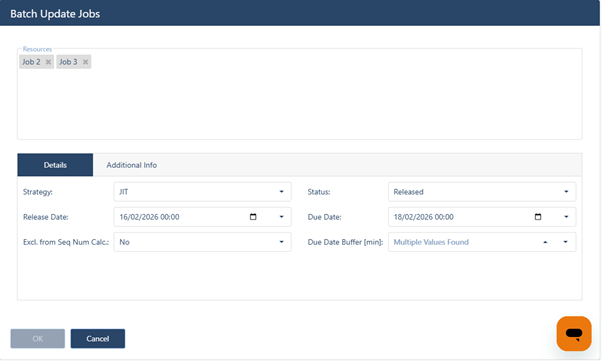This screenshot has height=361, width=602.
Task: Click the OK button
Action: click(38, 338)
